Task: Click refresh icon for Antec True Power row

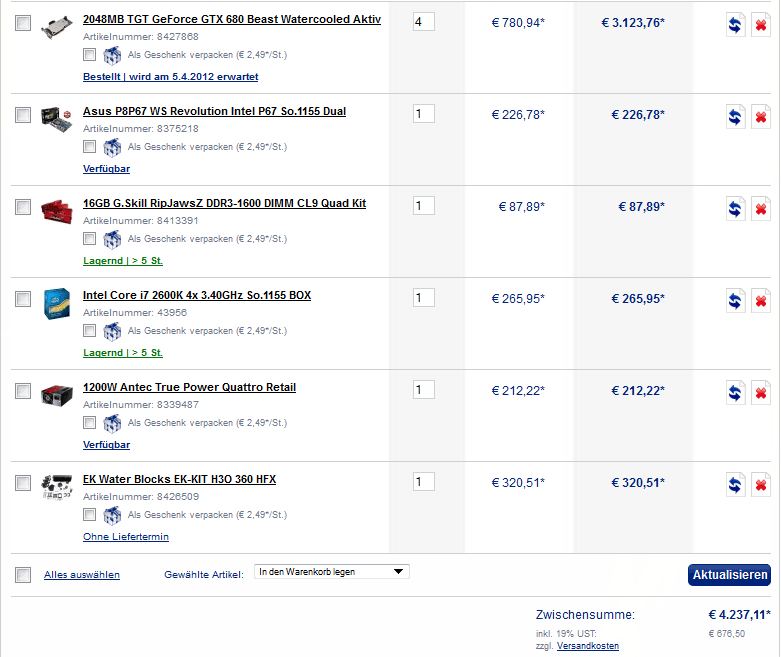Action: [735, 393]
